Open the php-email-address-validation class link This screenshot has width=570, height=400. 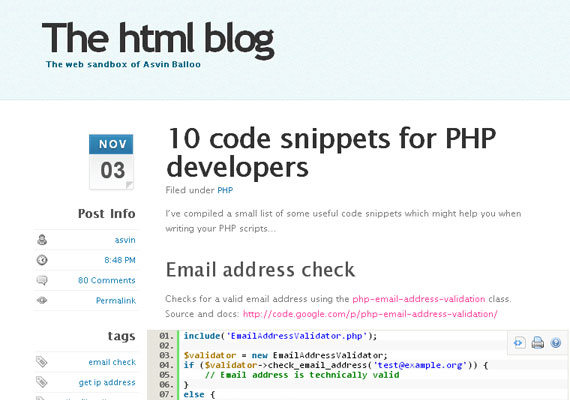[x=419, y=299]
